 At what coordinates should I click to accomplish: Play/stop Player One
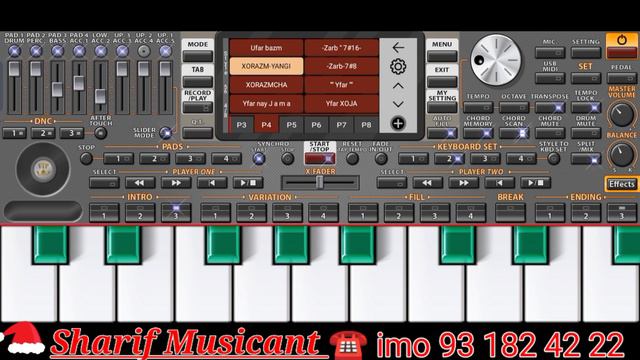pos(248,183)
